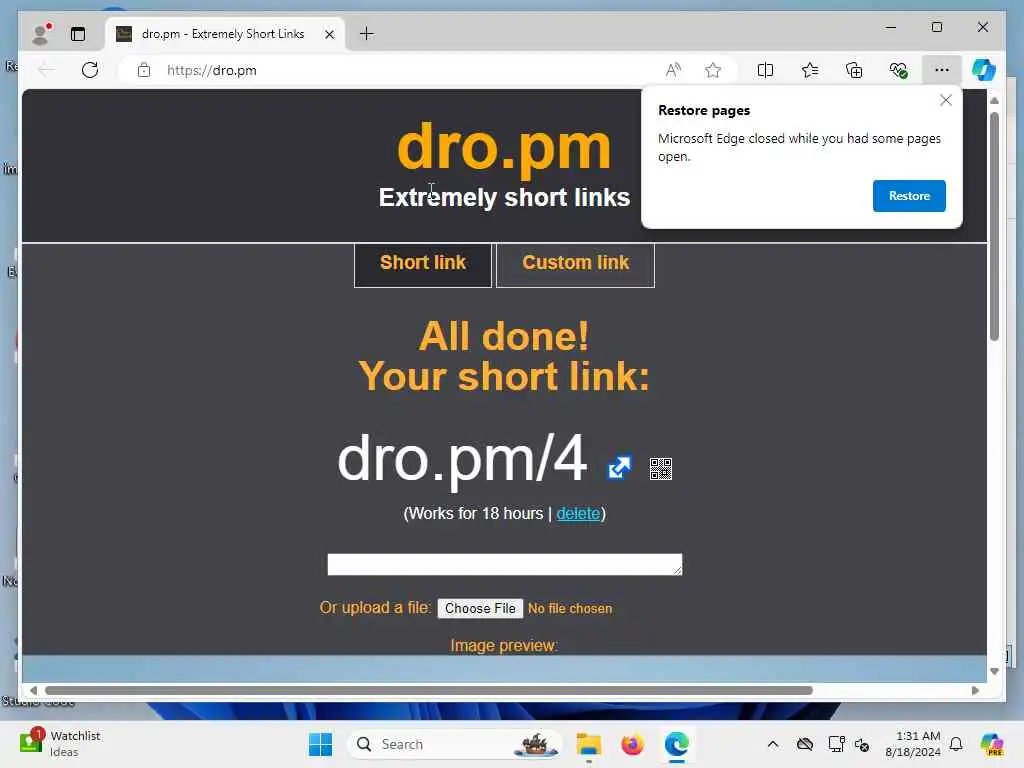Open Collections icon
The width and height of the screenshot is (1024, 768).
tap(854, 70)
